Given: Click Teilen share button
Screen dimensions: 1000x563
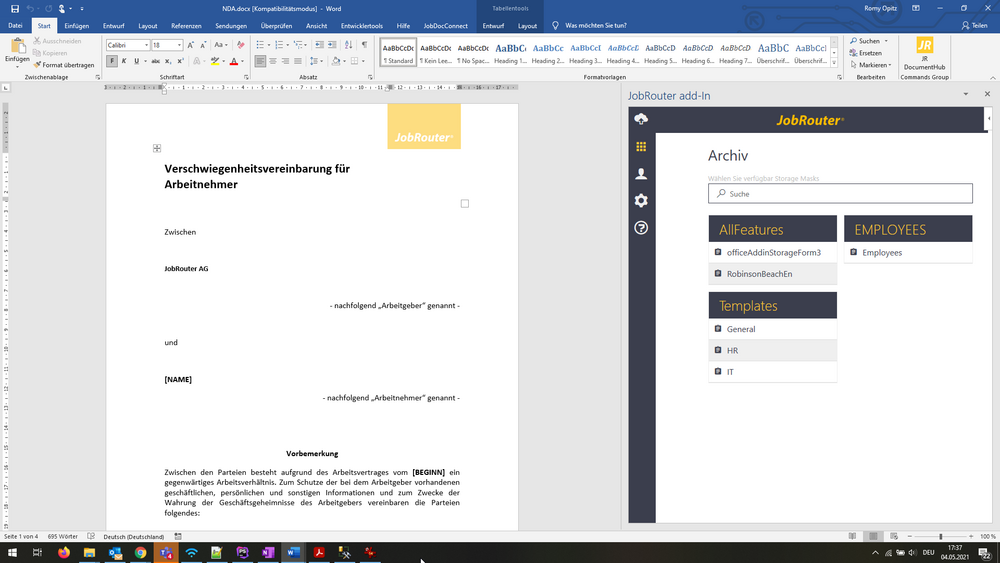Looking at the screenshot, I should click(x=974, y=26).
